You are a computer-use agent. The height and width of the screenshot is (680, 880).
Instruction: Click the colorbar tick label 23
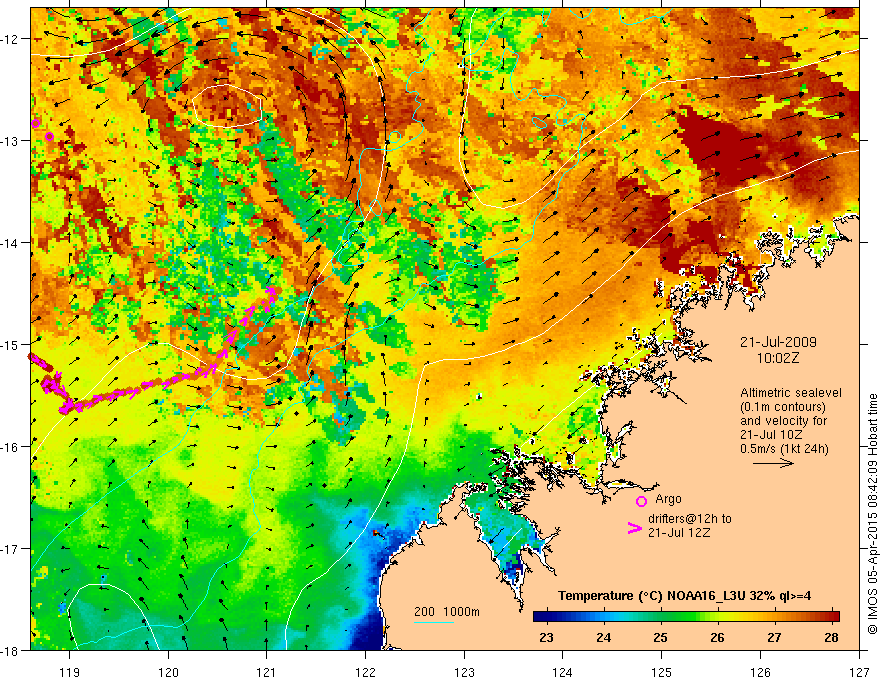546,637
